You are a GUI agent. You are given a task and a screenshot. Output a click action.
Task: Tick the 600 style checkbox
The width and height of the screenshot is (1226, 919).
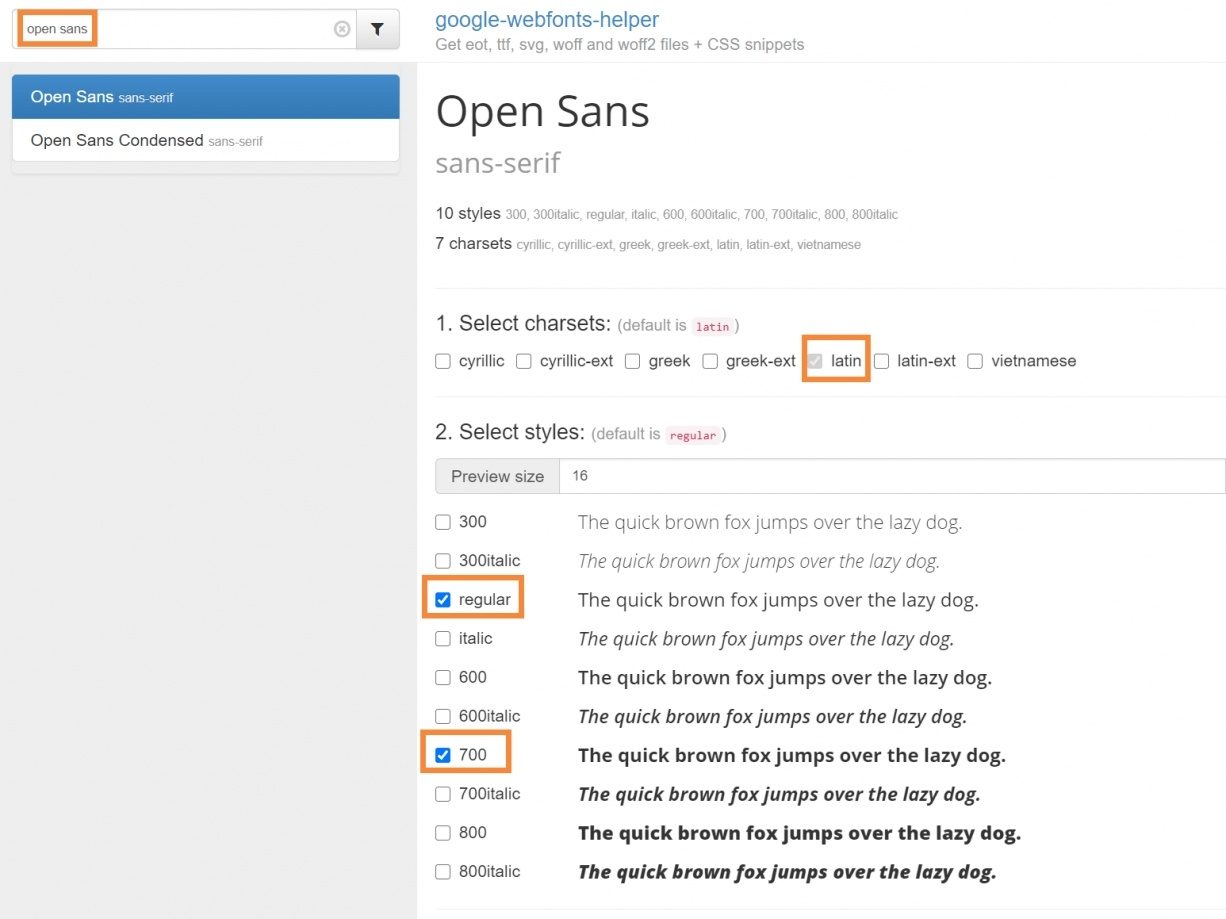(x=443, y=677)
